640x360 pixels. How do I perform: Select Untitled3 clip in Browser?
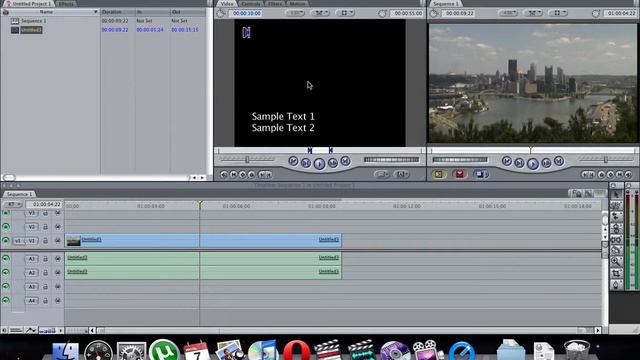(x=31, y=30)
